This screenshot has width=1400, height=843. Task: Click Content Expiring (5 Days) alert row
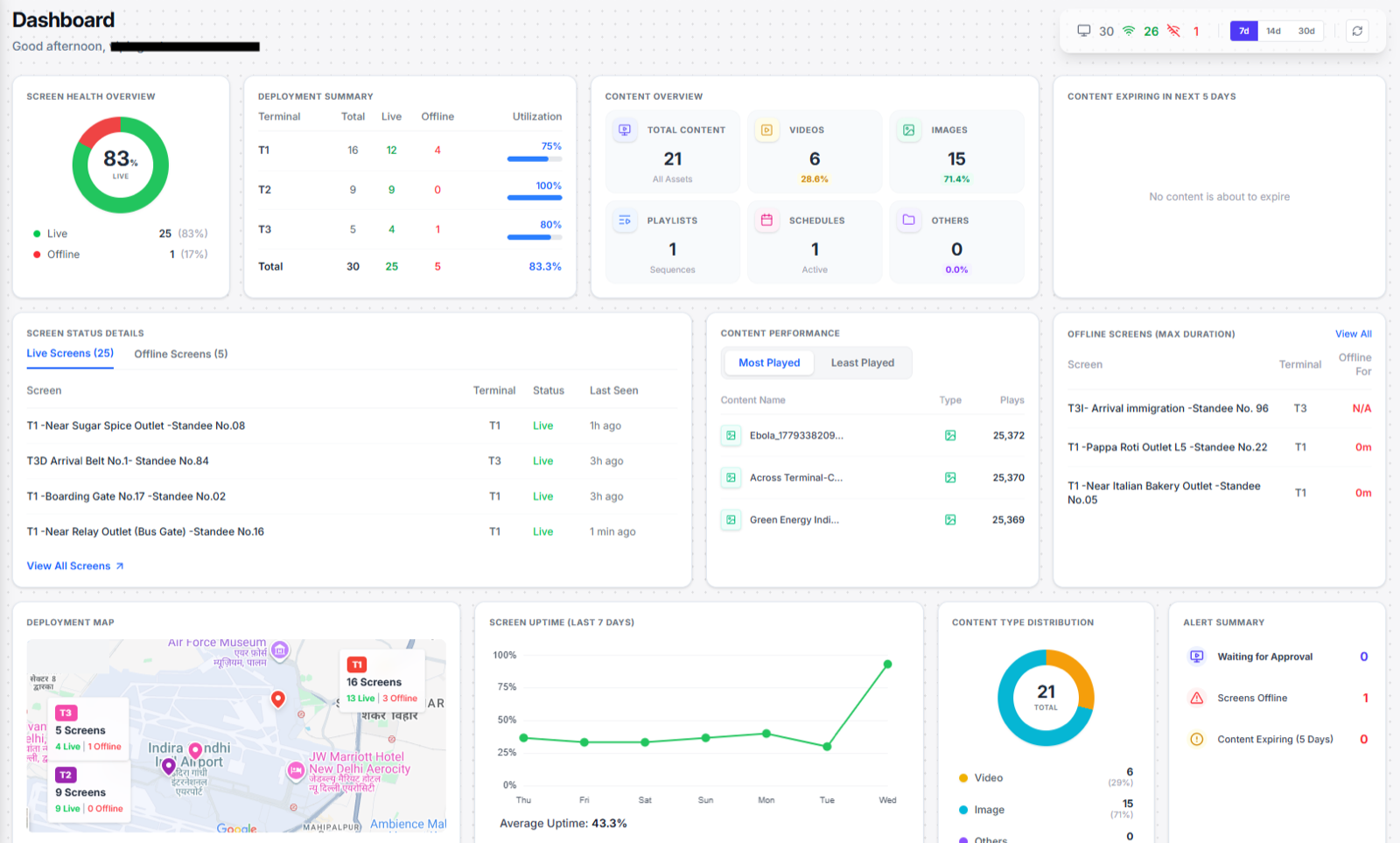pos(1277,739)
